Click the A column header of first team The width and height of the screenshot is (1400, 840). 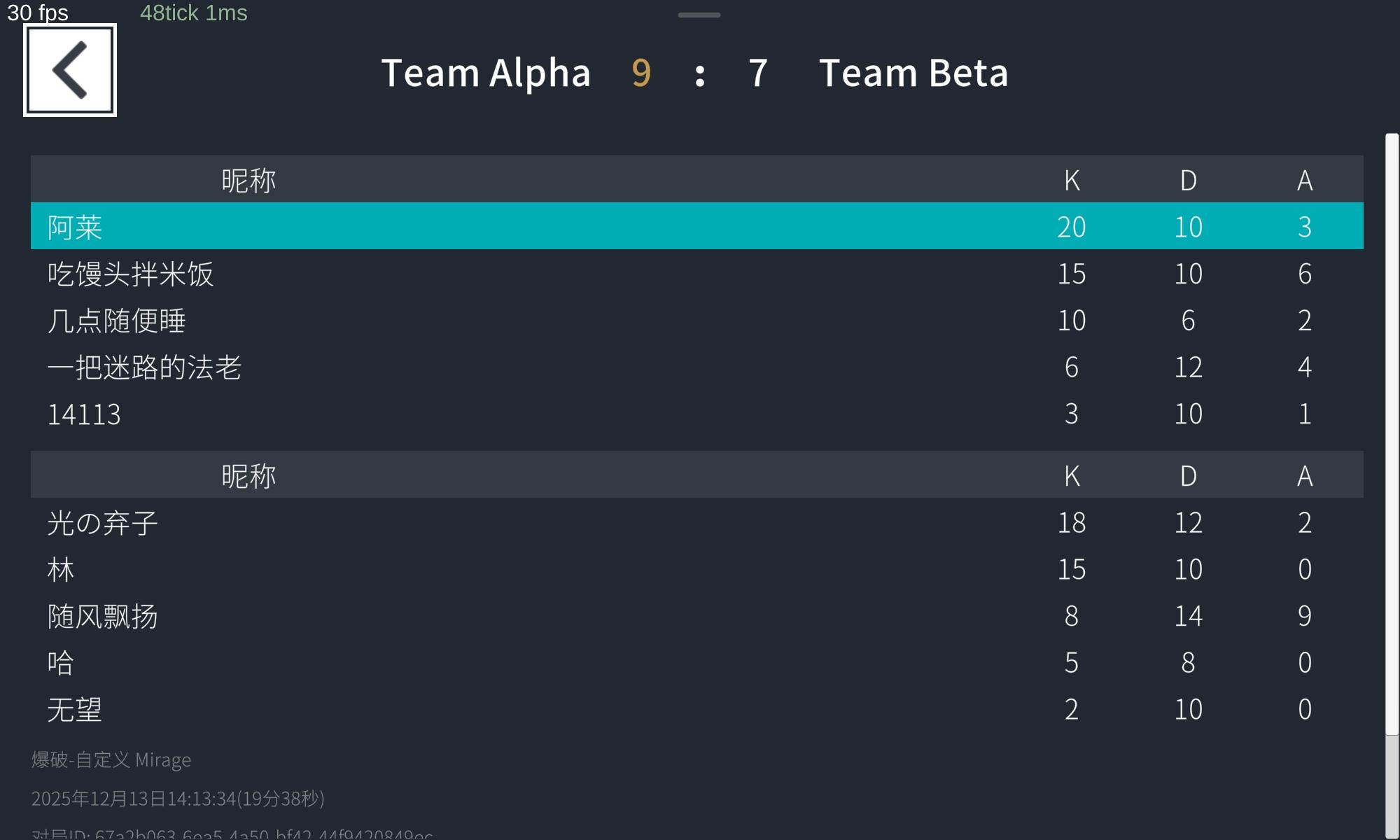(x=1304, y=181)
